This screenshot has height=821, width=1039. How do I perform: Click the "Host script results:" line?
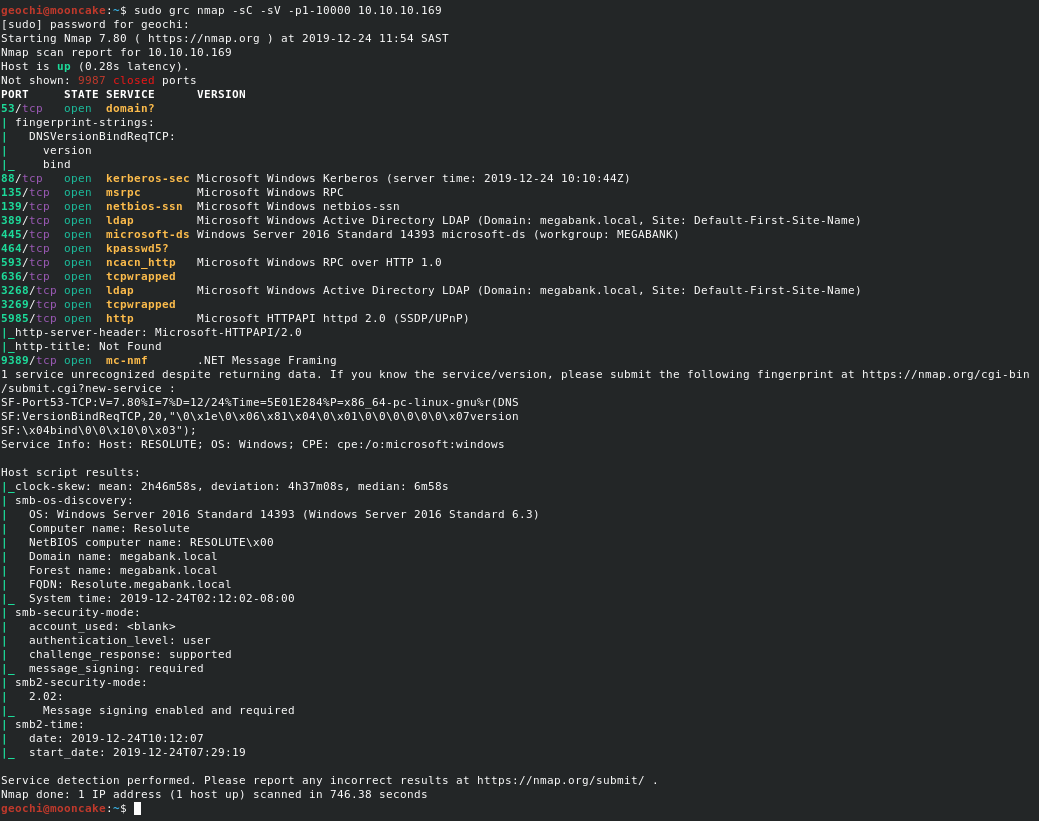point(70,472)
